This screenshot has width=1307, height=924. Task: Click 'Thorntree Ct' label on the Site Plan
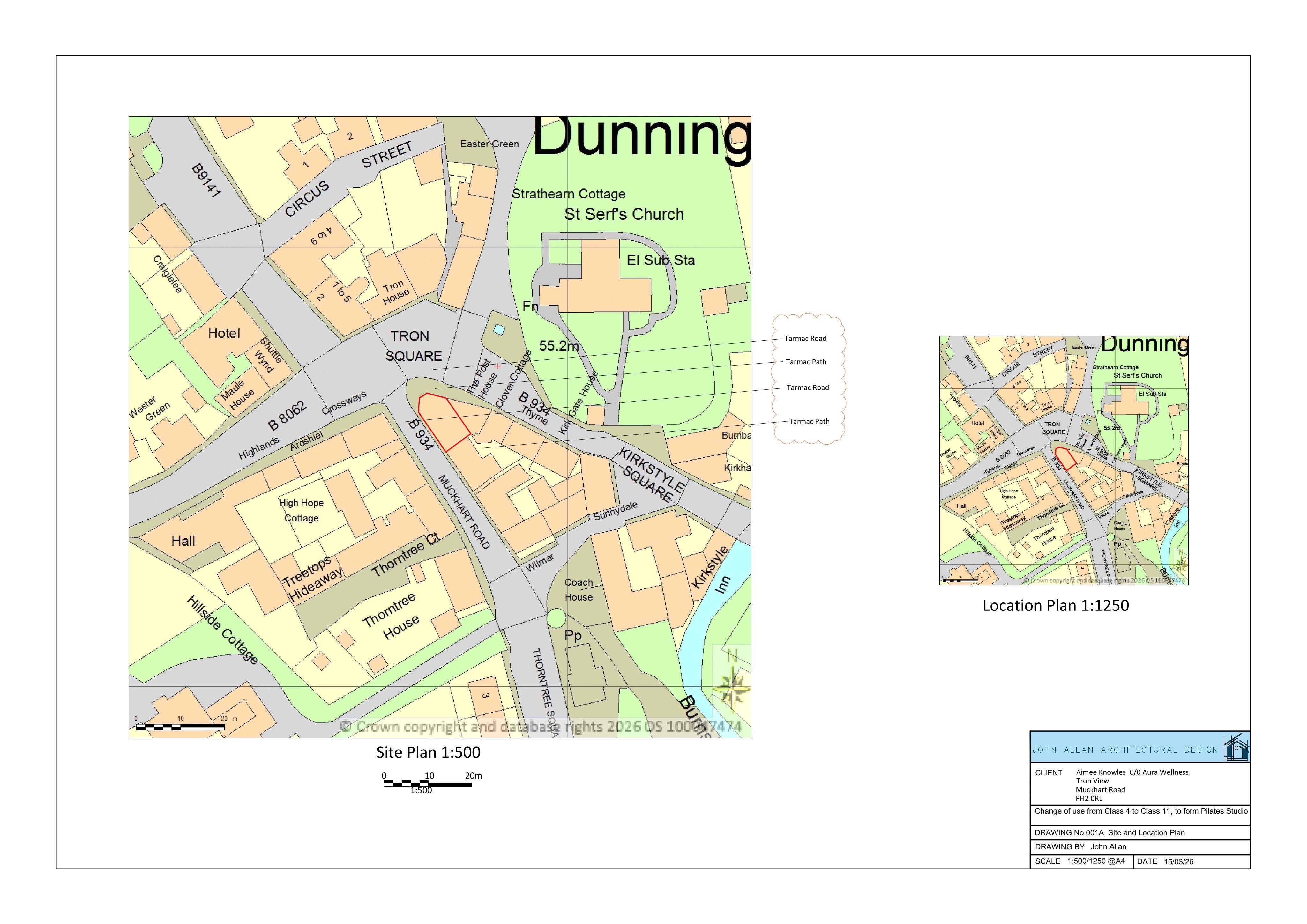pos(405,555)
